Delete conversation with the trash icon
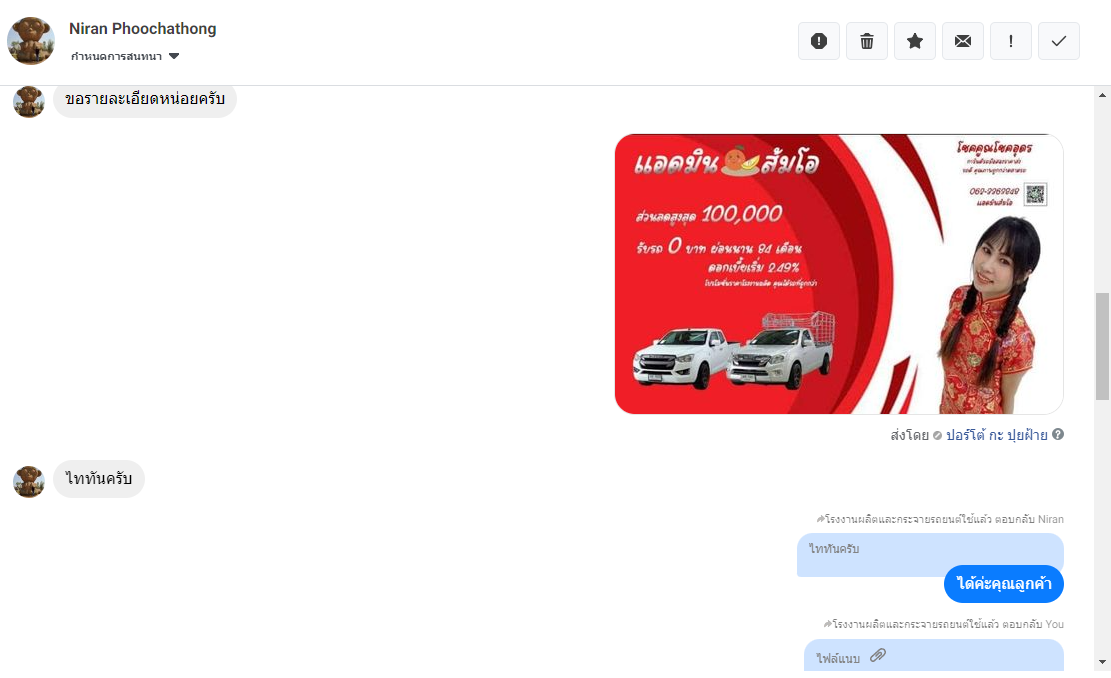The image size is (1111, 678). 867,41
